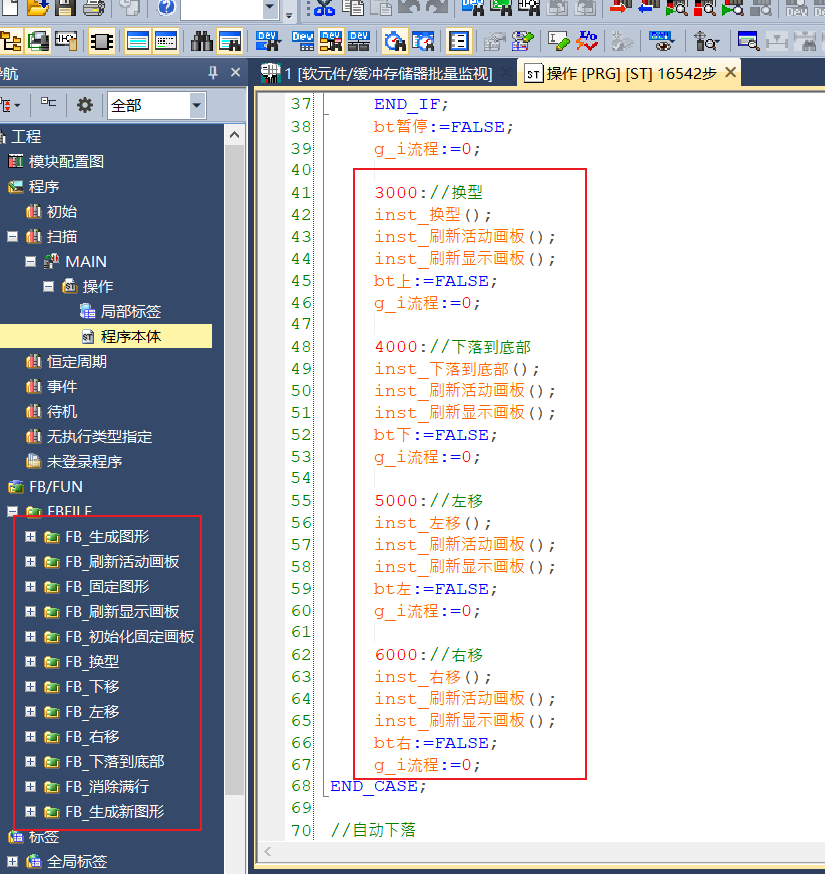Collapse the MAIN program node

tap(30, 262)
